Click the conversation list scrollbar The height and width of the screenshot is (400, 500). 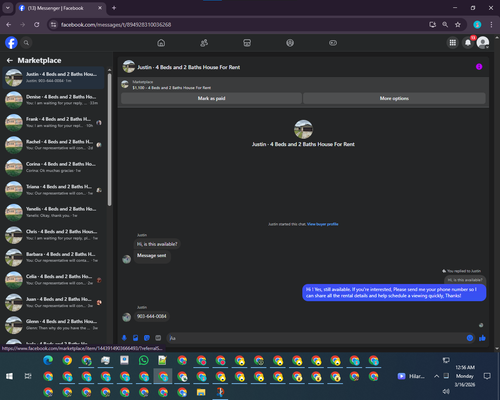pos(110,139)
